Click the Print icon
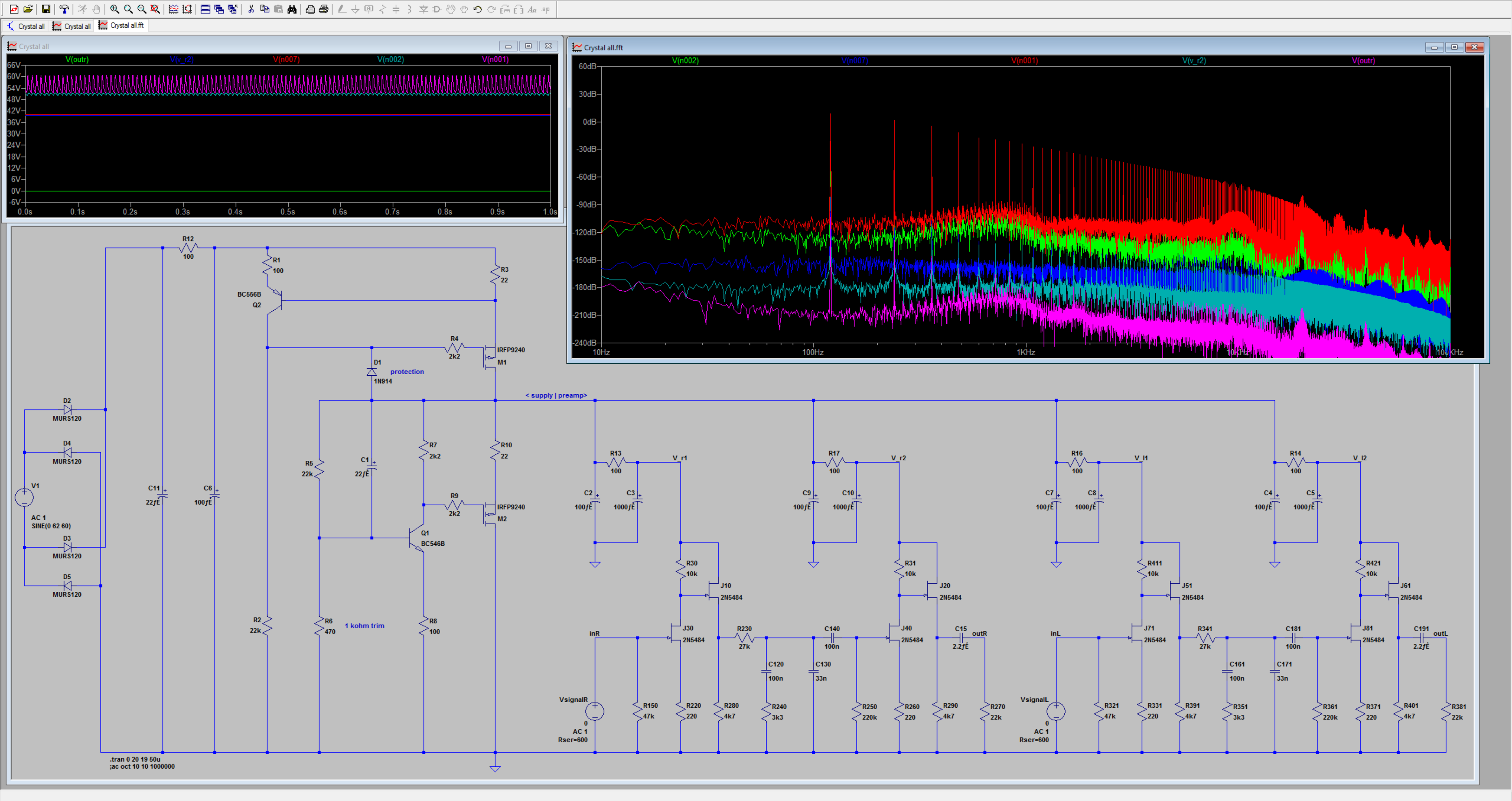1512x801 pixels. tap(323, 9)
